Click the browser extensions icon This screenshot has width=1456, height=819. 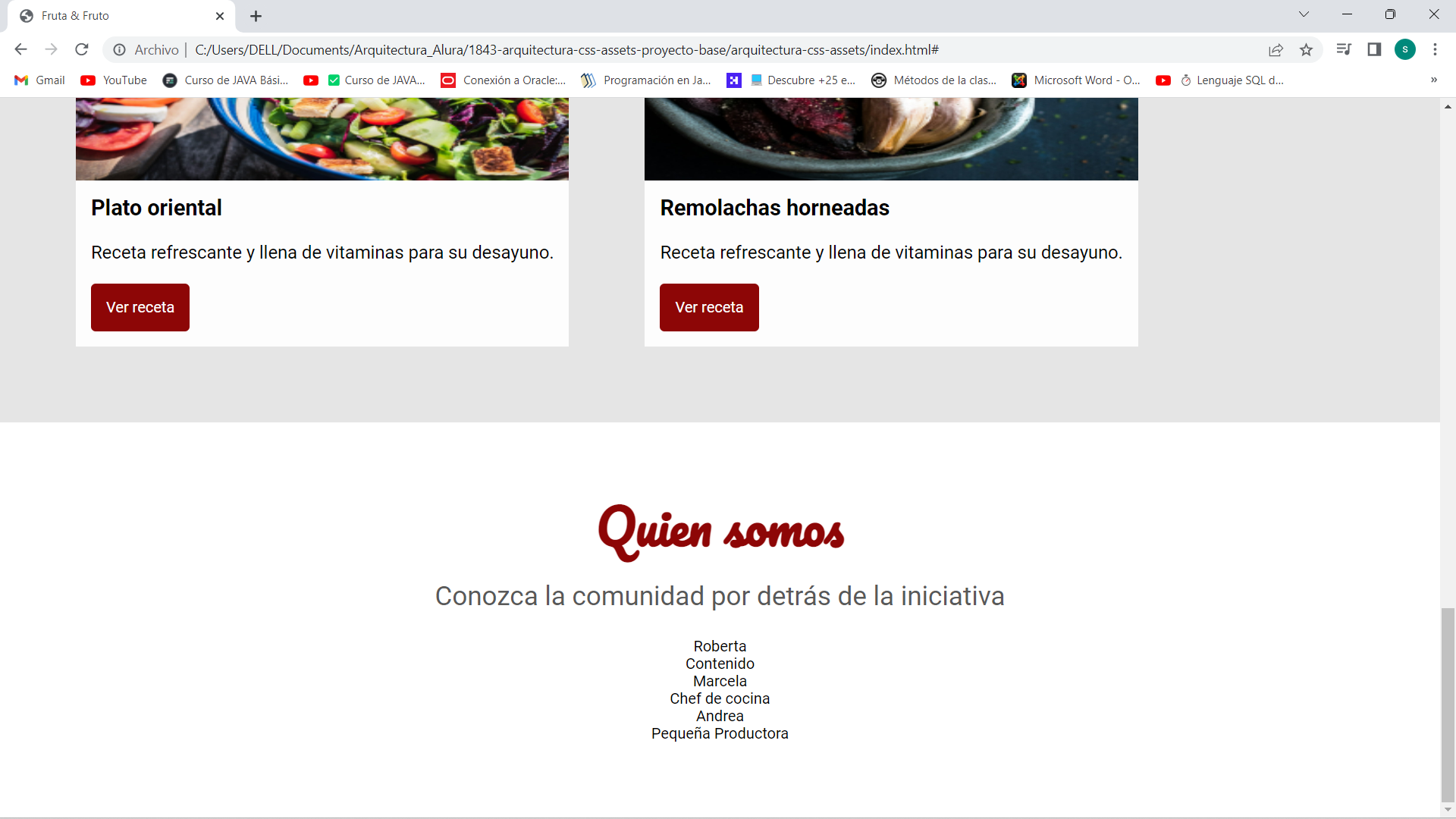tap(1374, 50)
